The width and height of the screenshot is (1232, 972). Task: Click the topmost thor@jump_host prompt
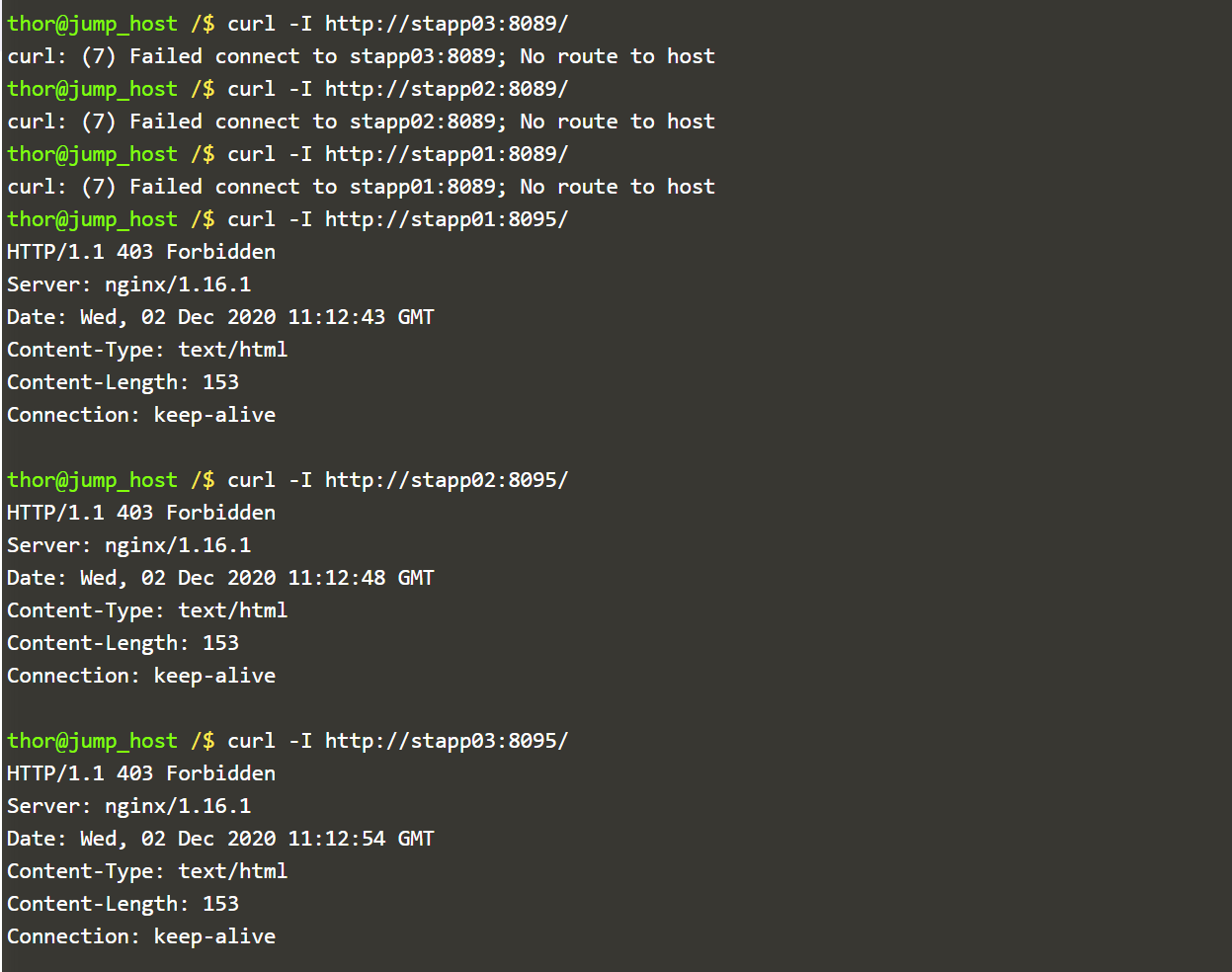pos(92,24)
